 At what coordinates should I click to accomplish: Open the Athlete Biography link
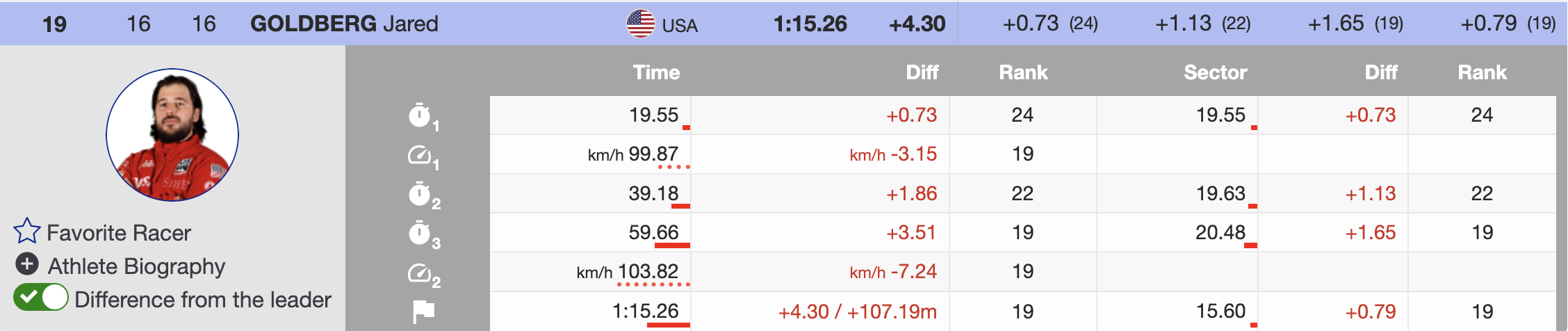(x=136, y=266)
